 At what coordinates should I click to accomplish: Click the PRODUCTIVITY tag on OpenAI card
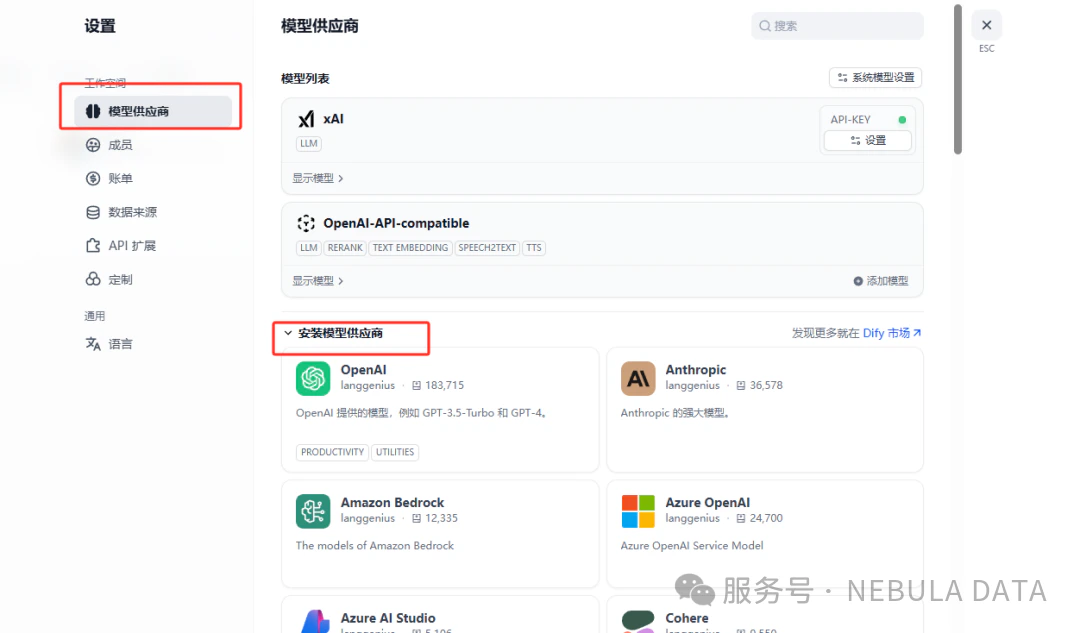click(x=332, y=453)
